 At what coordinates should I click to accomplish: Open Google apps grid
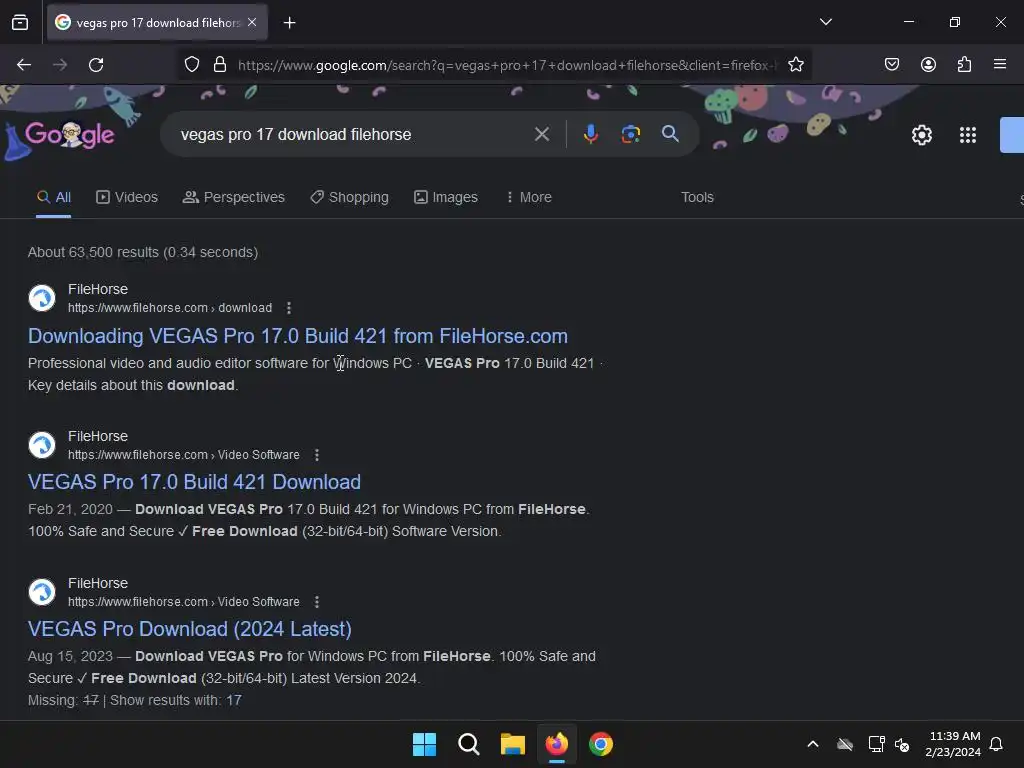pyautogui.click(x=967, y=135)
